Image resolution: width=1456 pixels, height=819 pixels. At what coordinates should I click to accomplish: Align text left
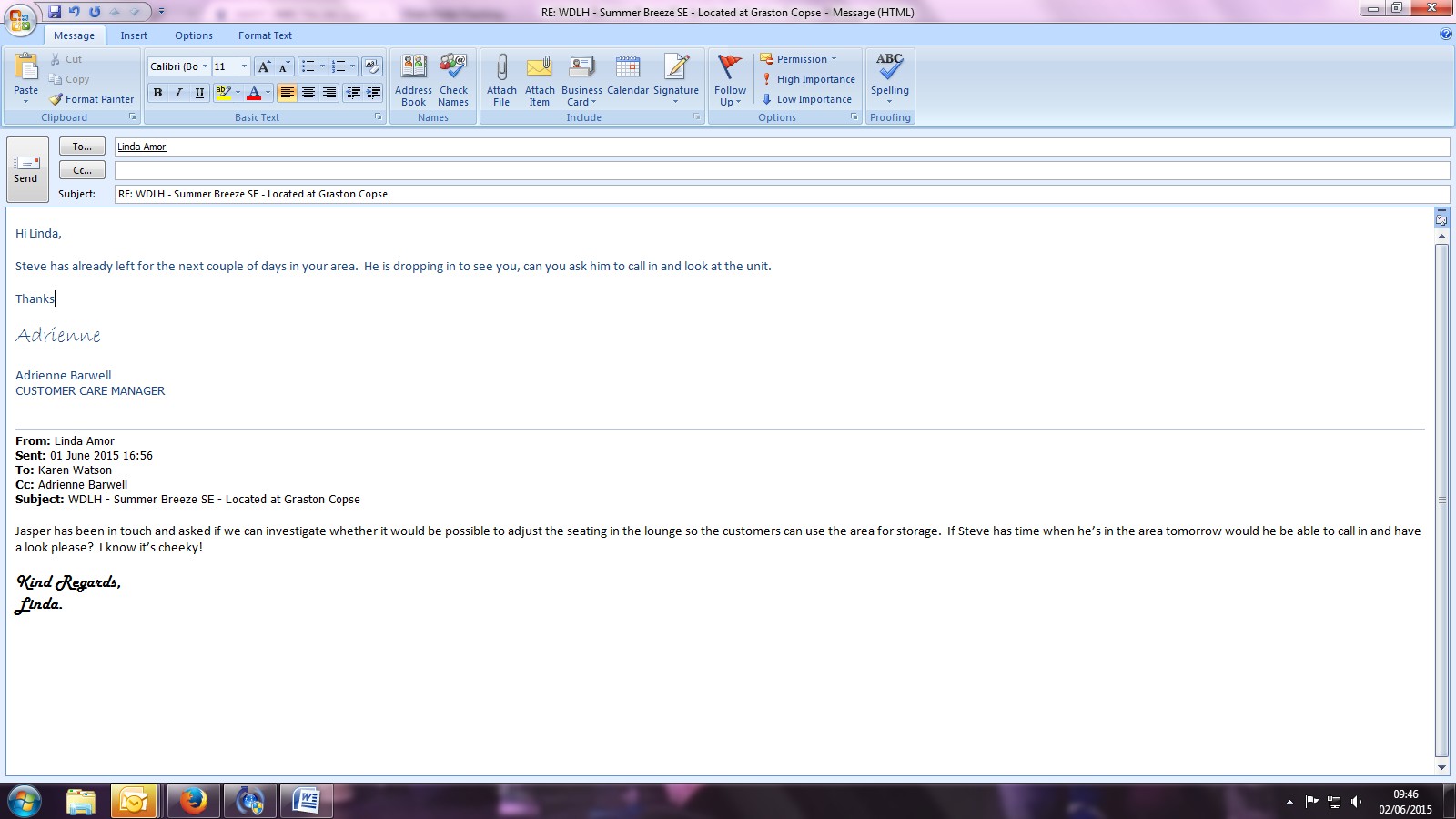[288, 93]
